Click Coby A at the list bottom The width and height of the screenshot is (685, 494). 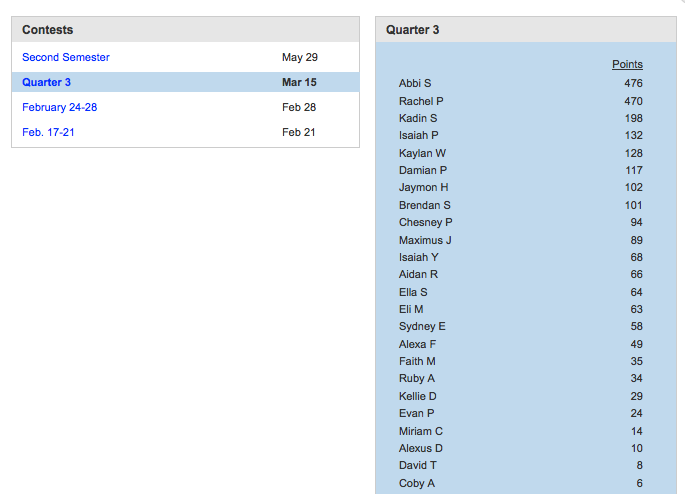click(417, 483)
